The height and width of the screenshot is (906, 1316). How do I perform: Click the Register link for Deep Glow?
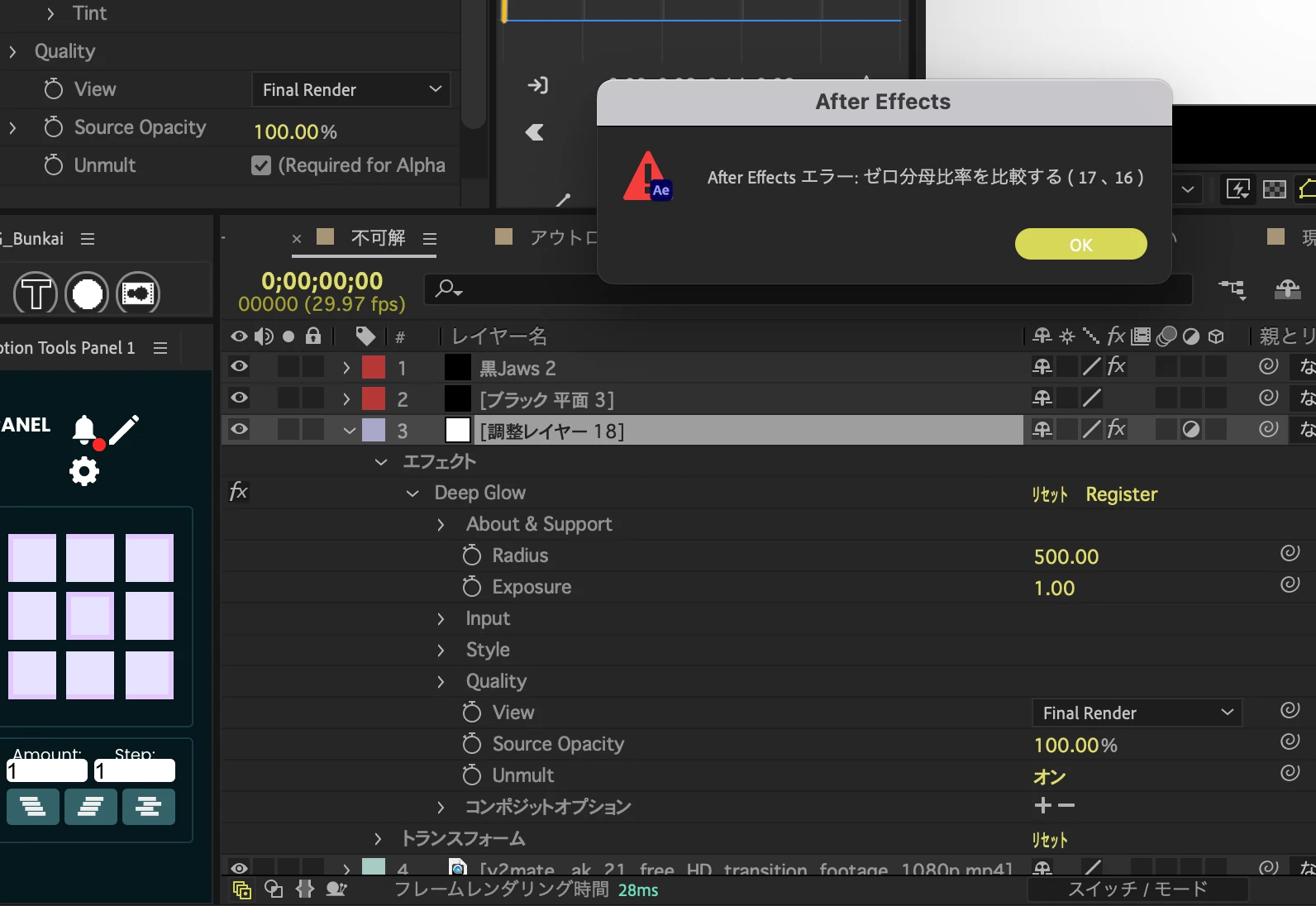(1121, 494)
